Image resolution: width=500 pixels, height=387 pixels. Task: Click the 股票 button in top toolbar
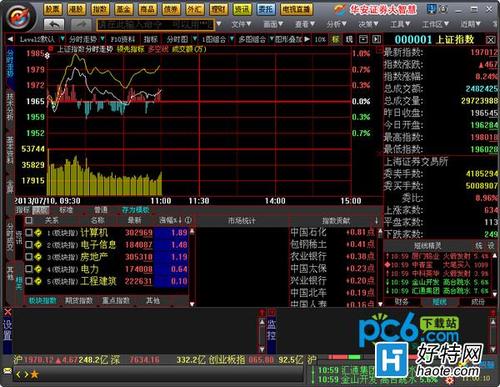click(53, 9)
